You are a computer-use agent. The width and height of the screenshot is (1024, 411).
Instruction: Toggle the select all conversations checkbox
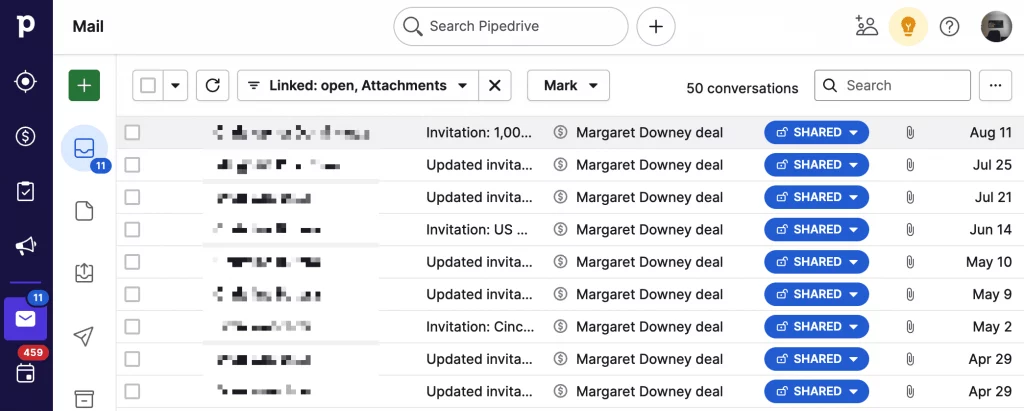coord(148,86)
